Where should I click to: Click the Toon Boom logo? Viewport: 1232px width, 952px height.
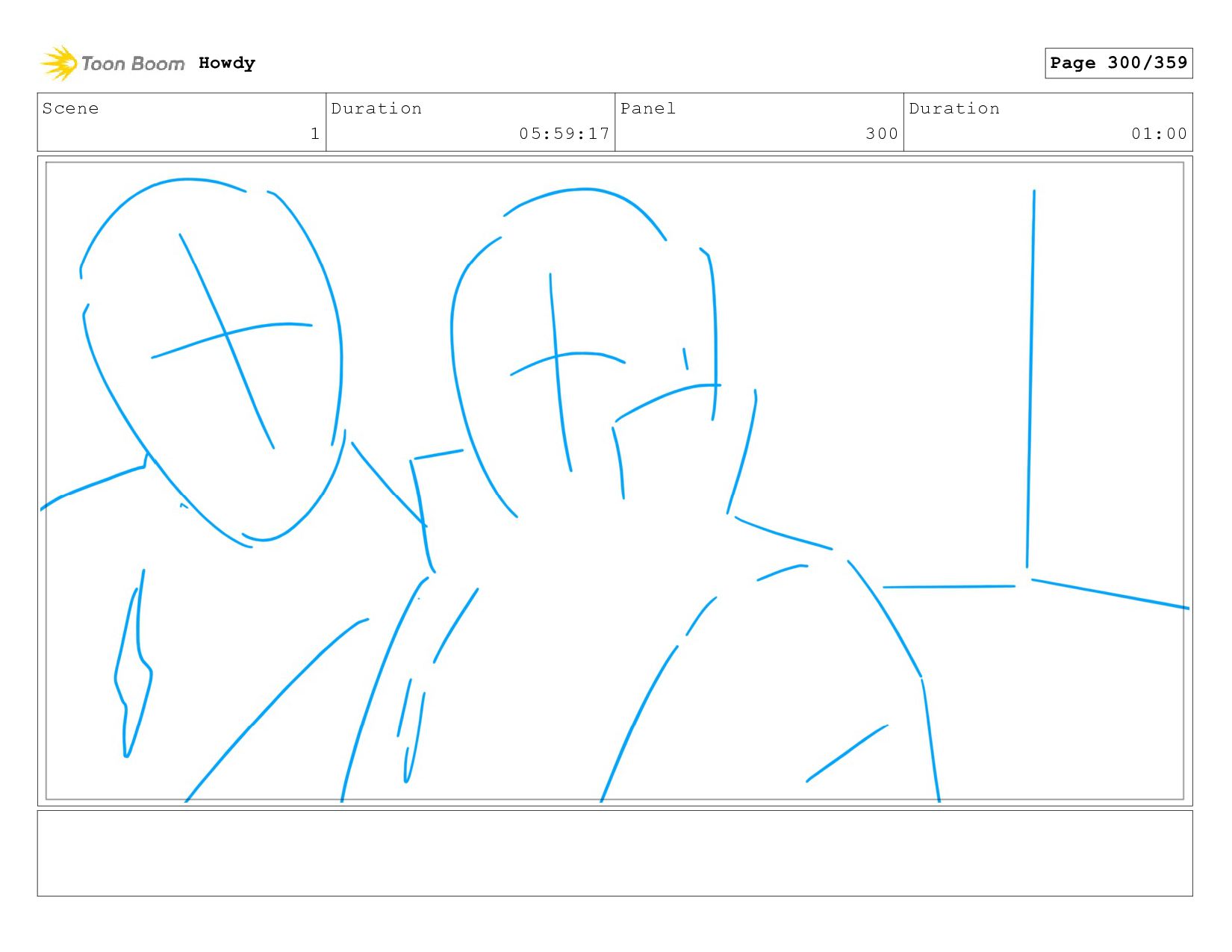pyautogui.click(x=112, y=63)
